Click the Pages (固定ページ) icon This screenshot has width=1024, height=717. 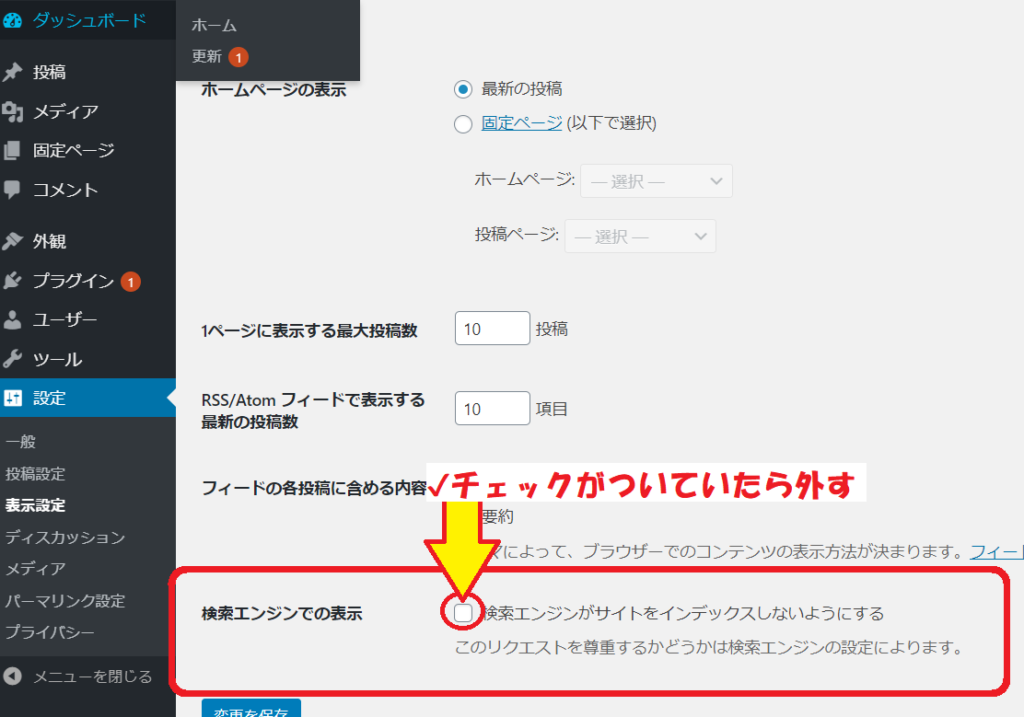[12, 151]
